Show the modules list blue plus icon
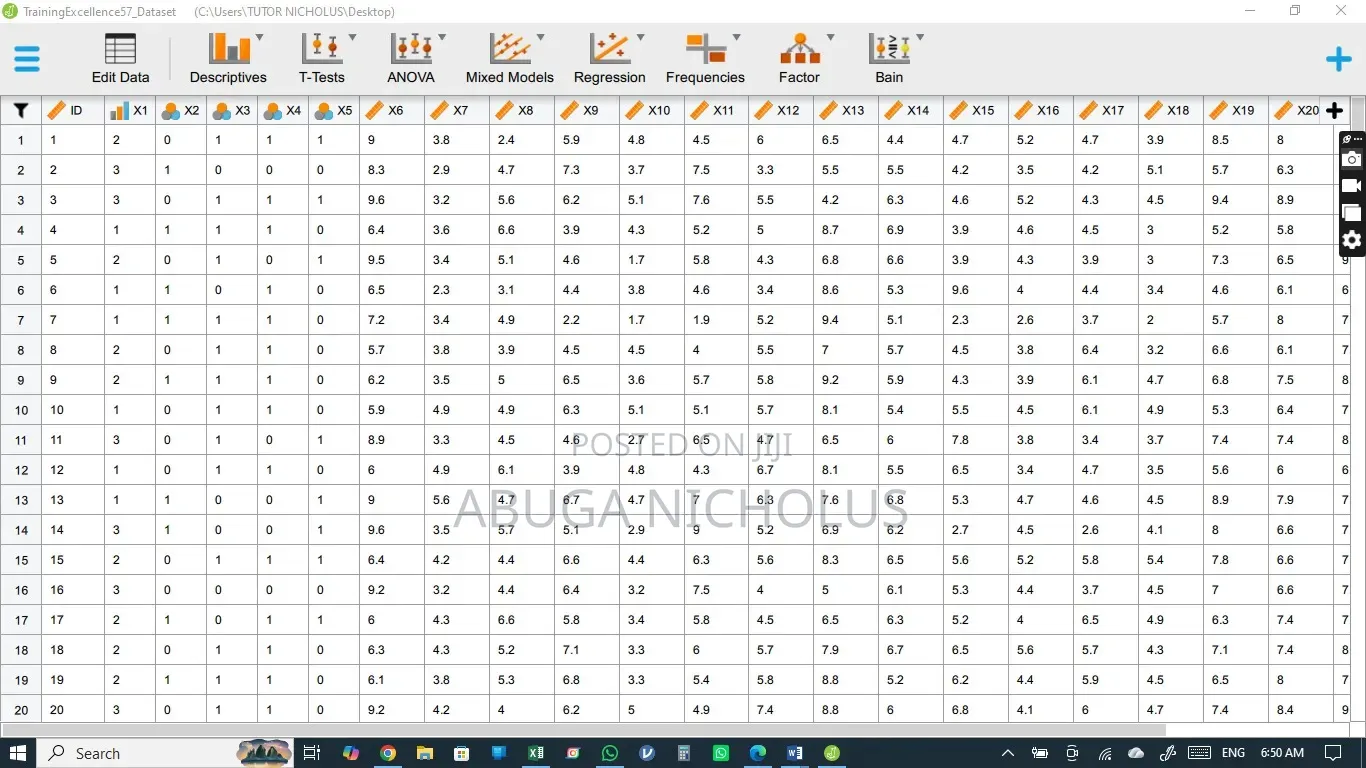Viewport: 1366px width, 768px height. (1338, 59)
